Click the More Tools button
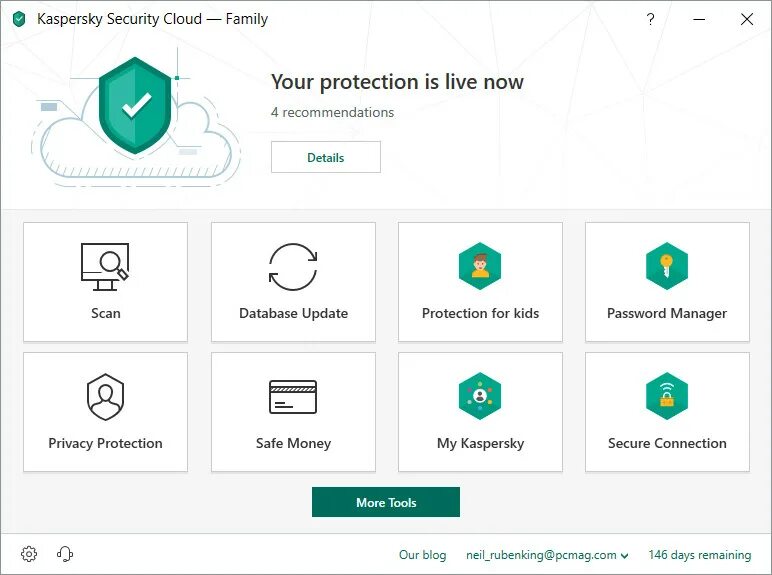This screenshot has height=575, width=772. click(x=386, y=502)
